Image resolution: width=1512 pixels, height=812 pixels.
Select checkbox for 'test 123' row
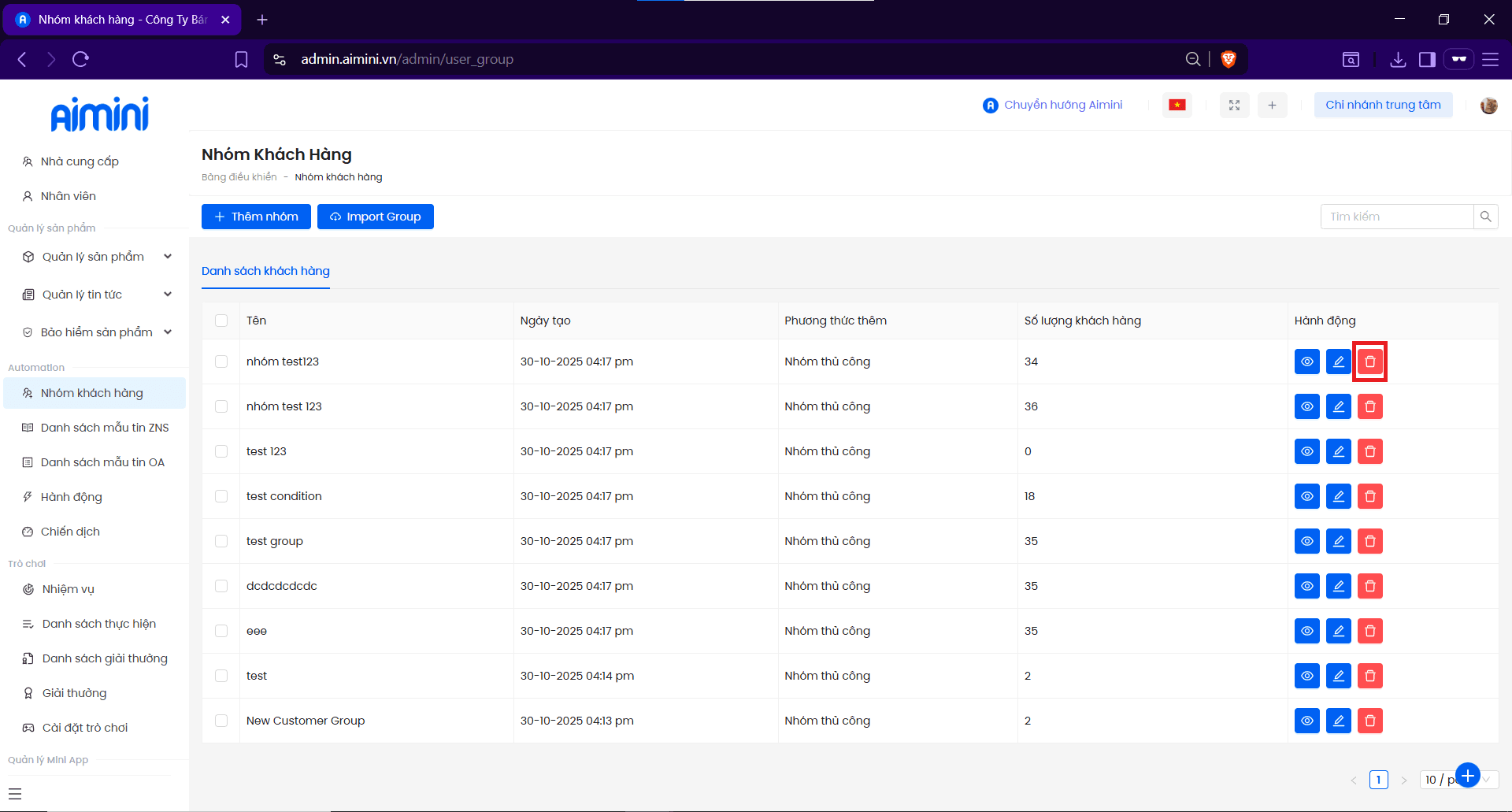tap(221, 451)
